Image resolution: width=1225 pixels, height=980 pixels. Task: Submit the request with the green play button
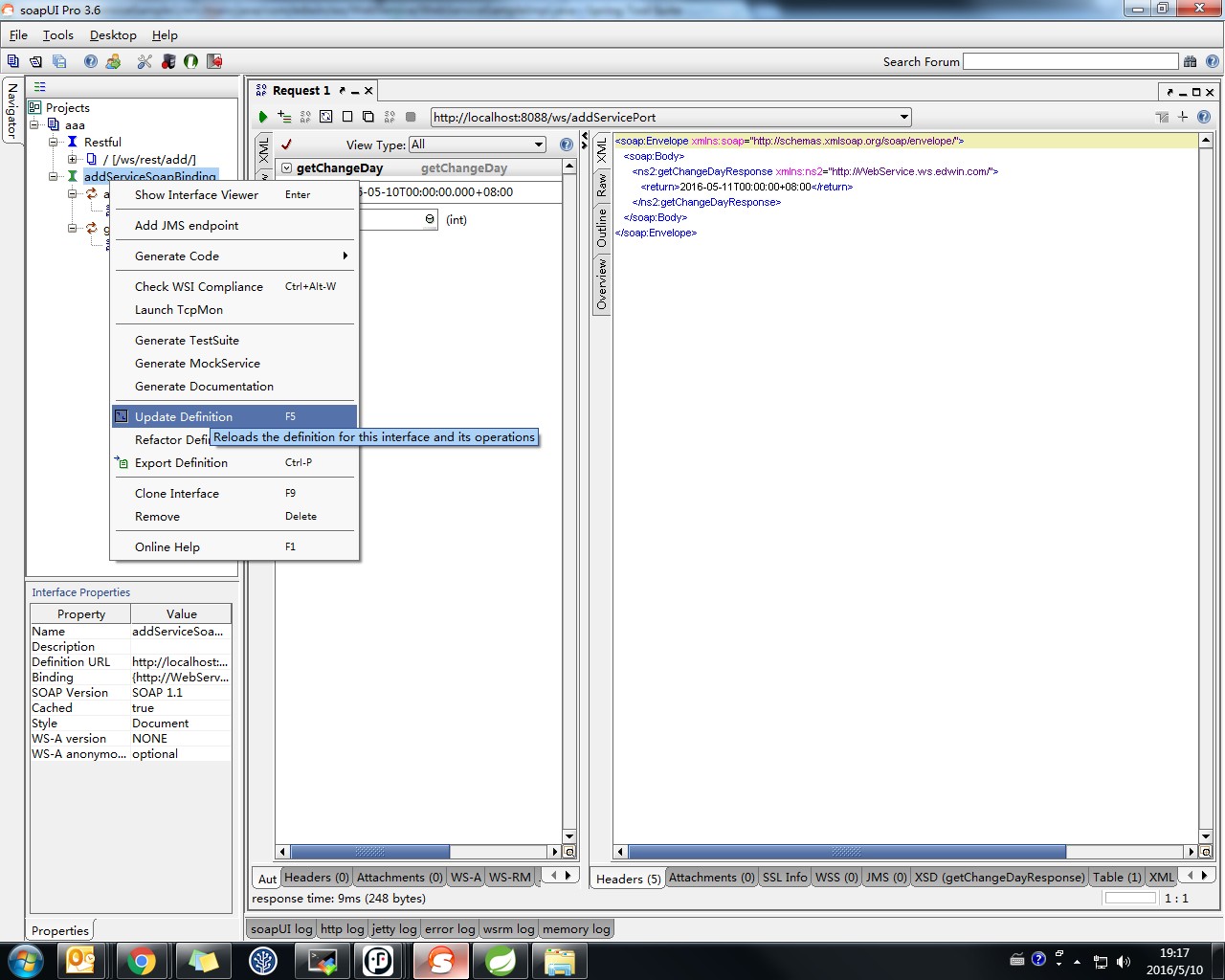click(263, 117)
